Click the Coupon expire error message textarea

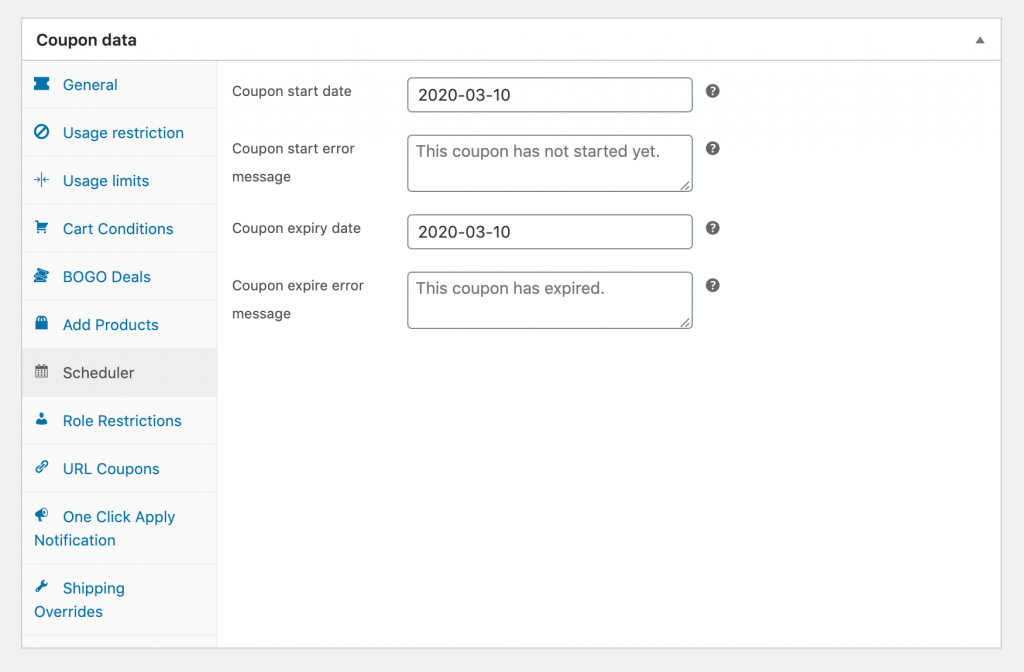[x=549, y=300]
